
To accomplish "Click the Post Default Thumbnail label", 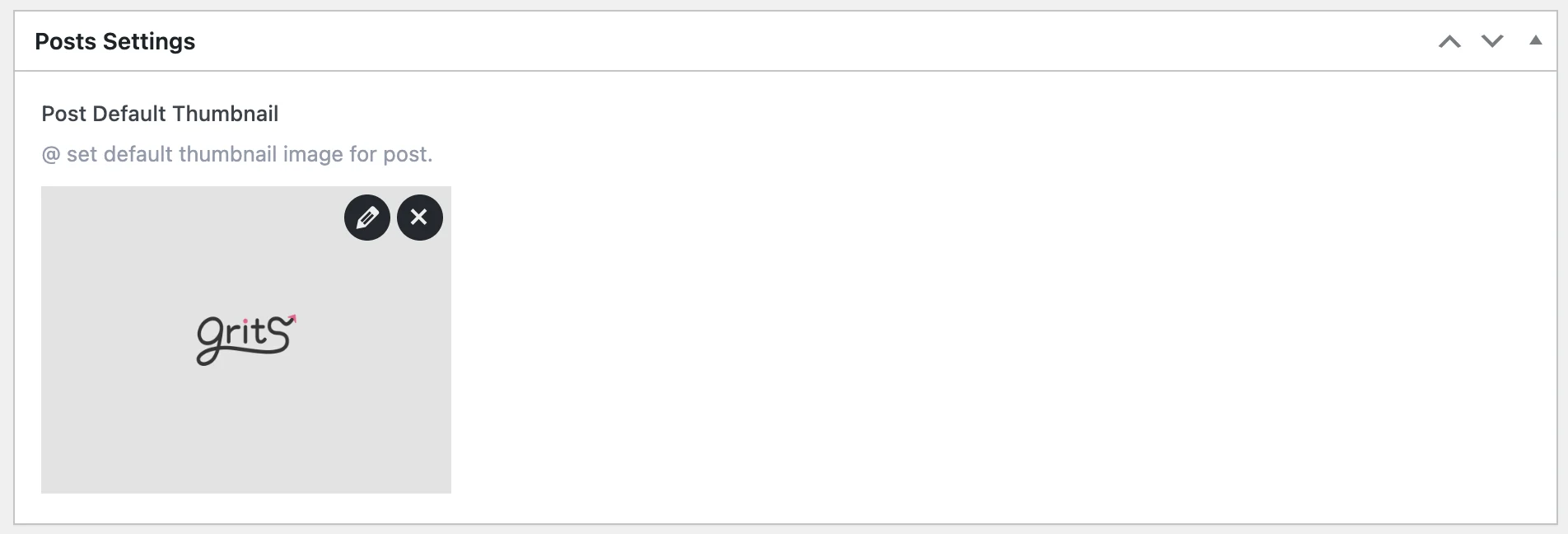I will [x=160, y=114].
